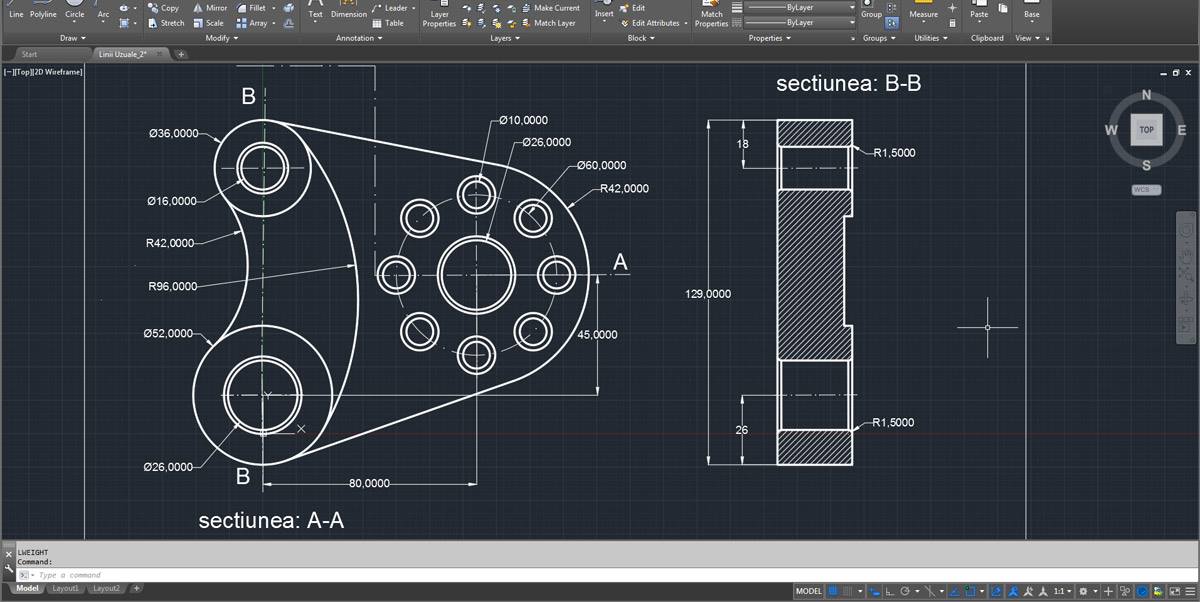Screen dimensions: 1200x602
Task: Add new layout with plus beside Layout2
Action: click(x=137, y=588)
